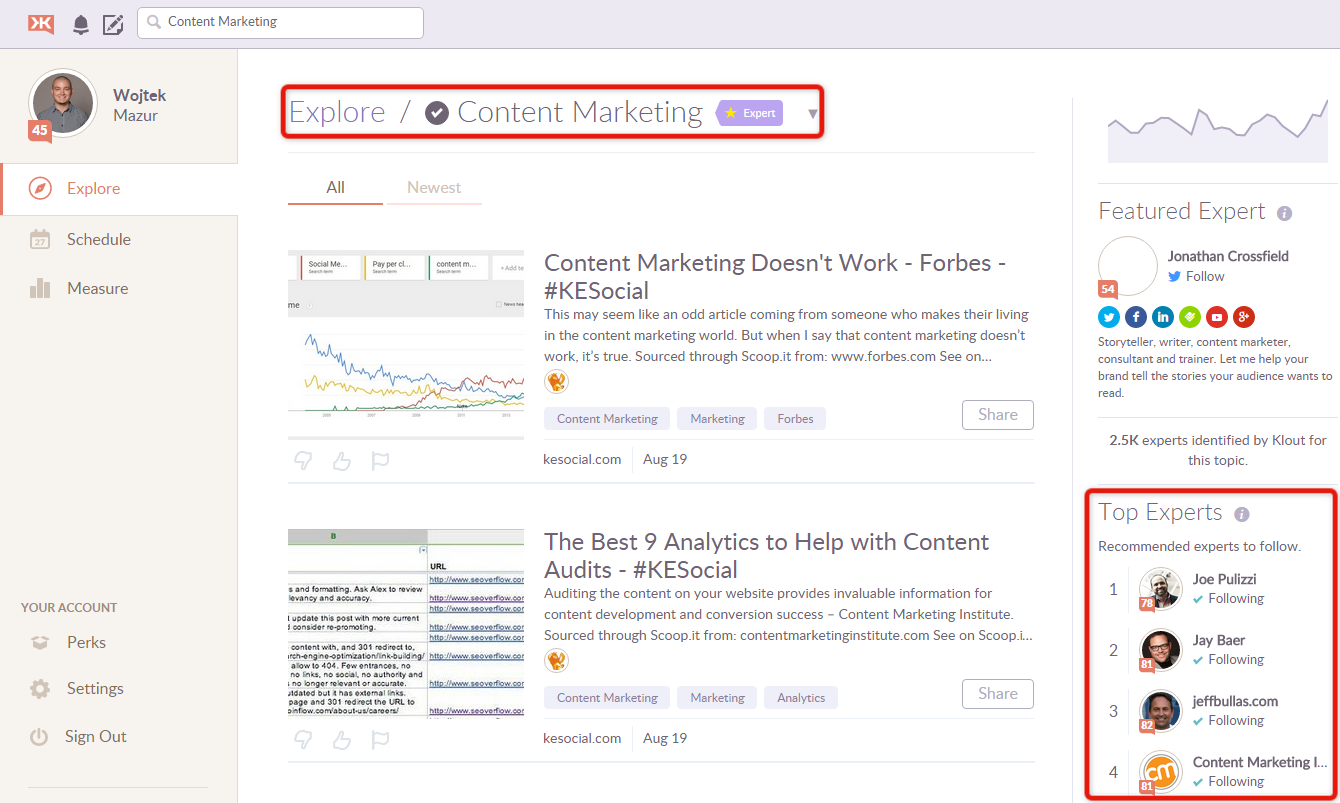Image resolution: width=1340 pixels, height=803 pixels.
Task: Open the Forbes article thumbnail
Action: 406,344
